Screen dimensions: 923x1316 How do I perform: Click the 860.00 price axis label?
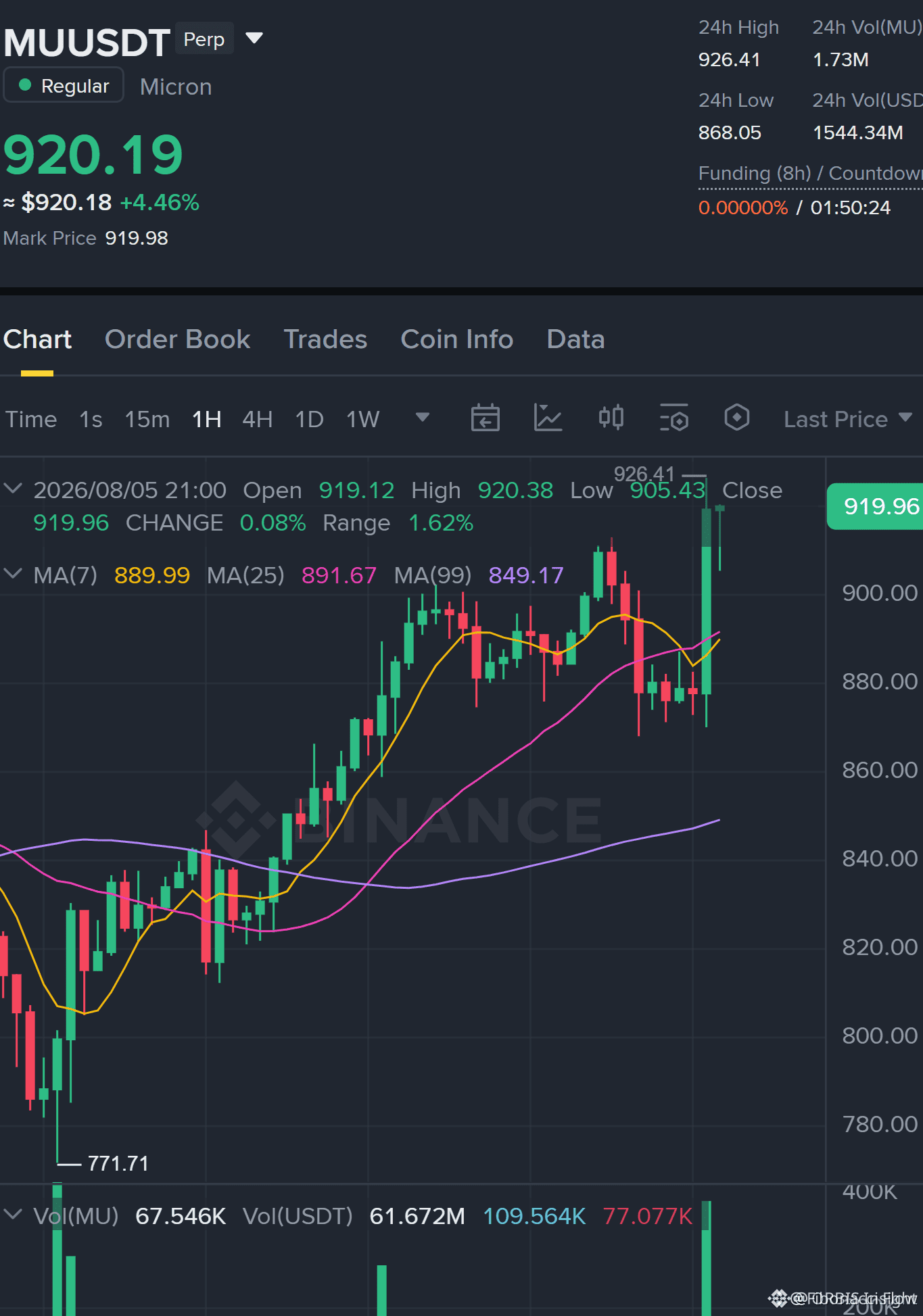click(880, 770)
